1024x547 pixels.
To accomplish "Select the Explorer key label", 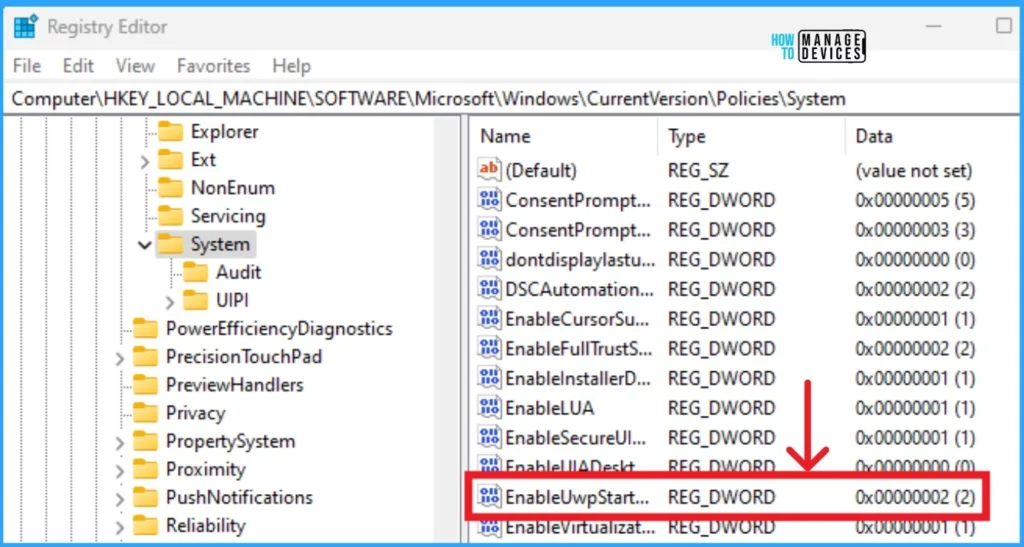I will coord(225,132).
